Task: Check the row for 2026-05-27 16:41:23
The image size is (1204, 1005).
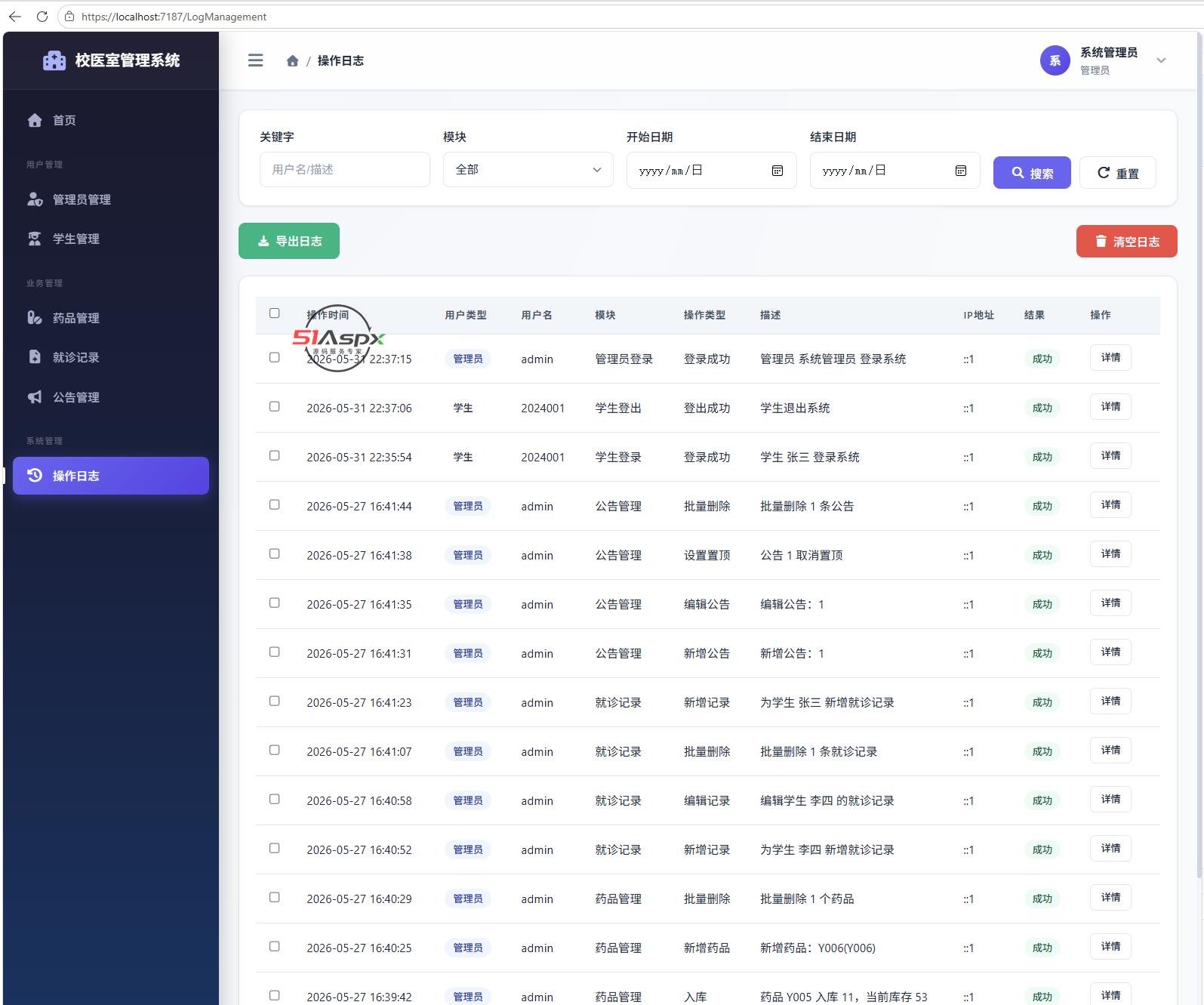Action: click(x=275, y=701)
